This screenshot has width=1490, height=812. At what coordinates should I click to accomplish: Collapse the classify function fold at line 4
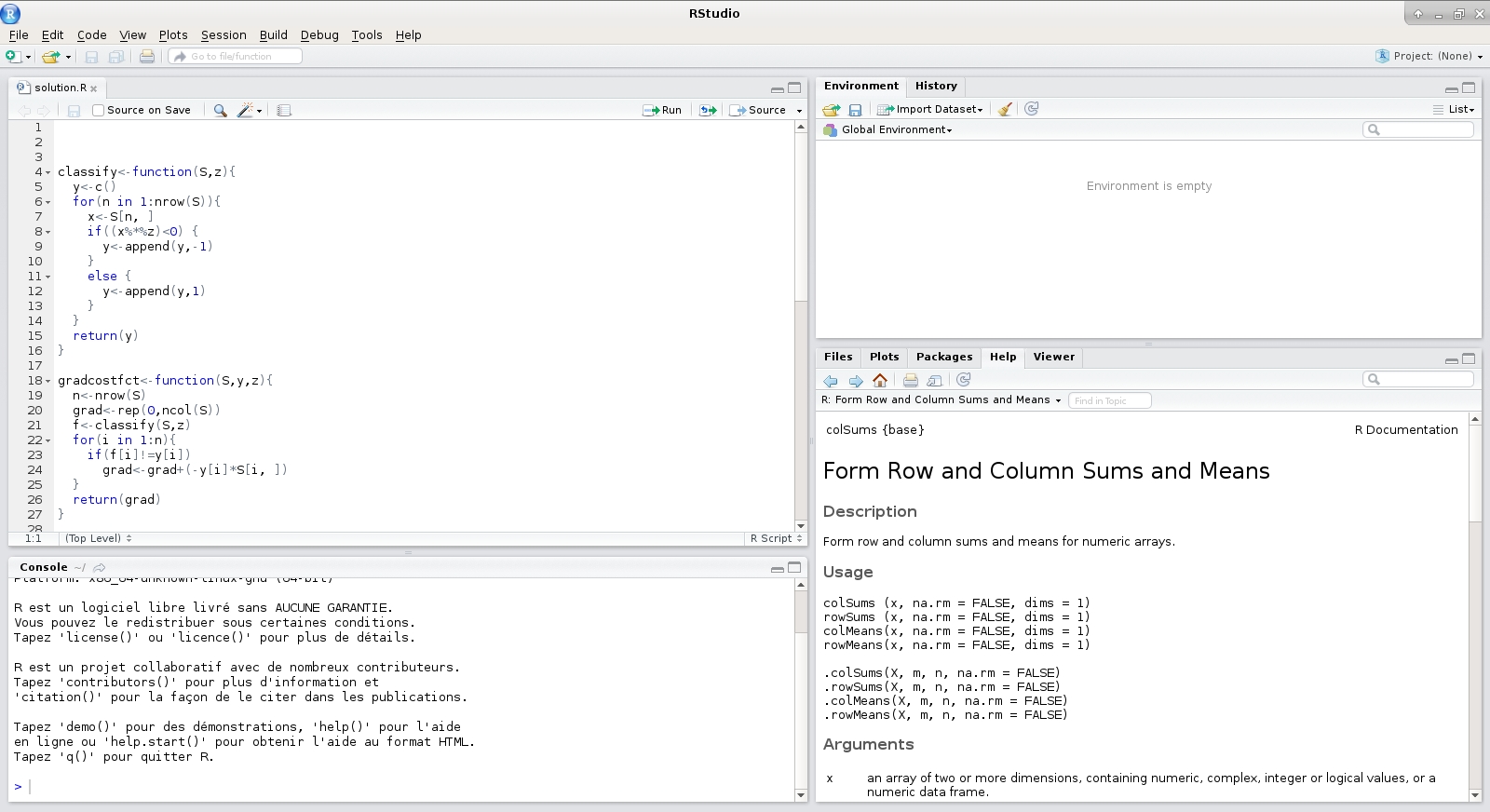click(48, 172)
